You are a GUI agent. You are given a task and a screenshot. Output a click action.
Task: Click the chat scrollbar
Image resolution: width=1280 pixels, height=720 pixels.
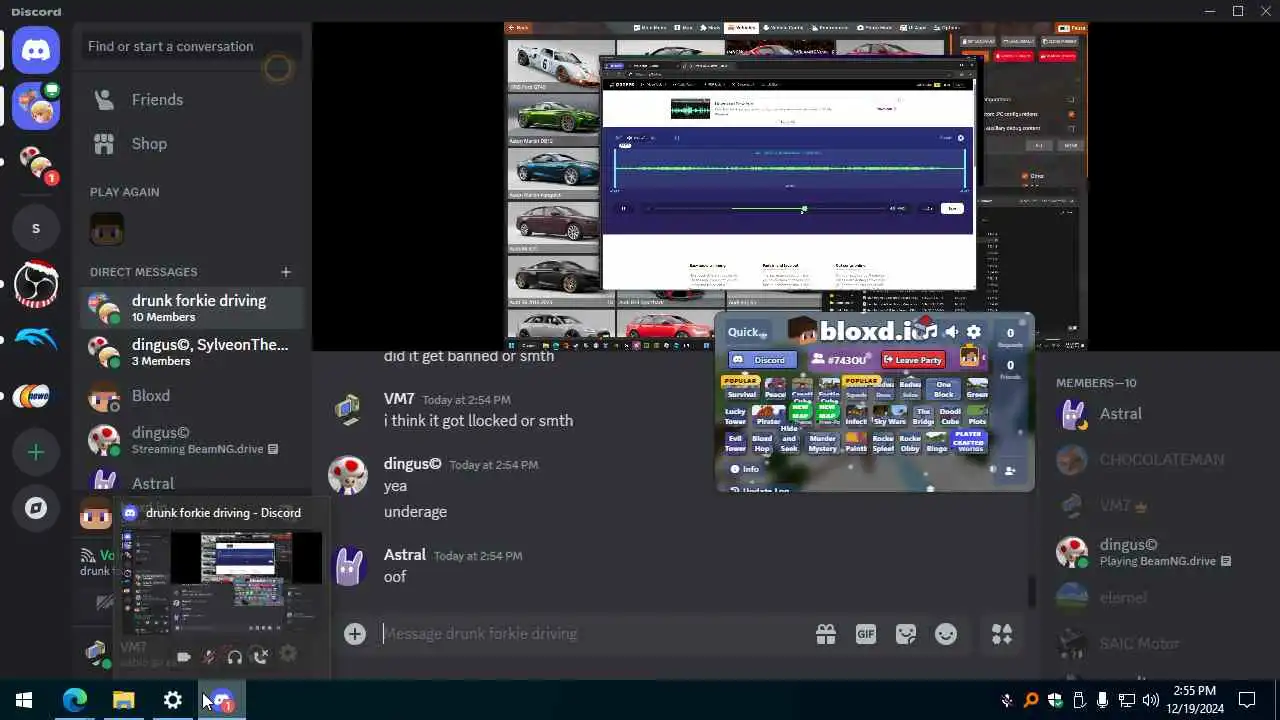[1032, 592]
